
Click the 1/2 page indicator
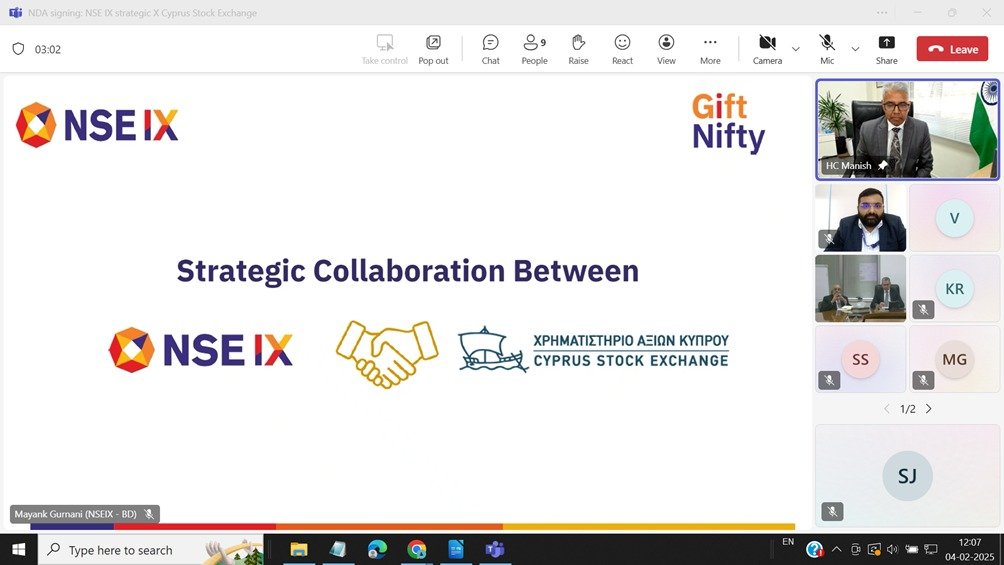907,409
